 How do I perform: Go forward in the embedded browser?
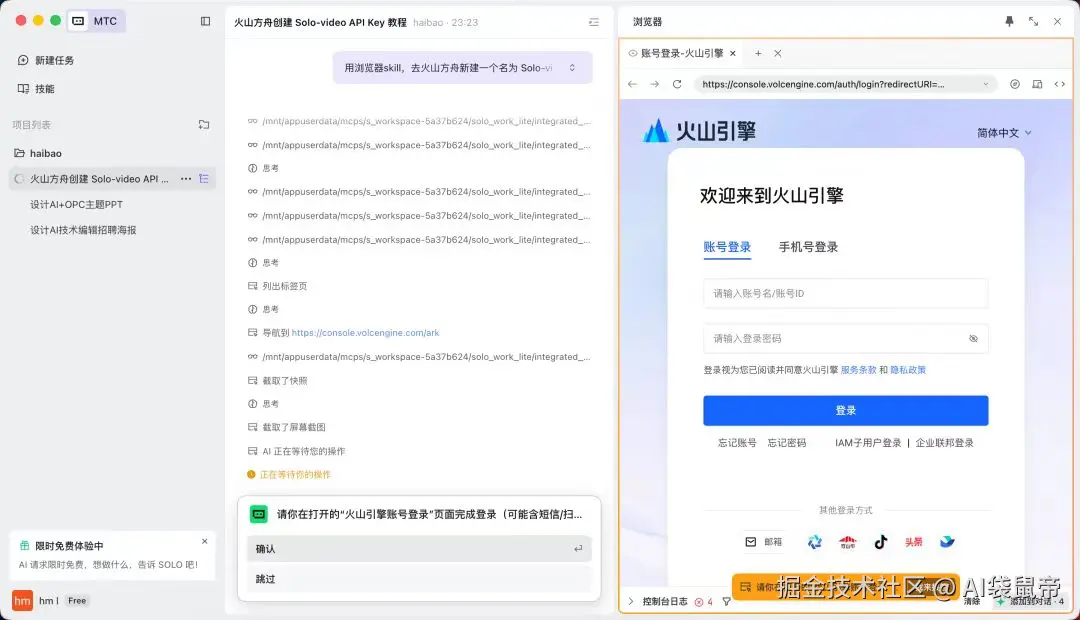tap(654, 84)
